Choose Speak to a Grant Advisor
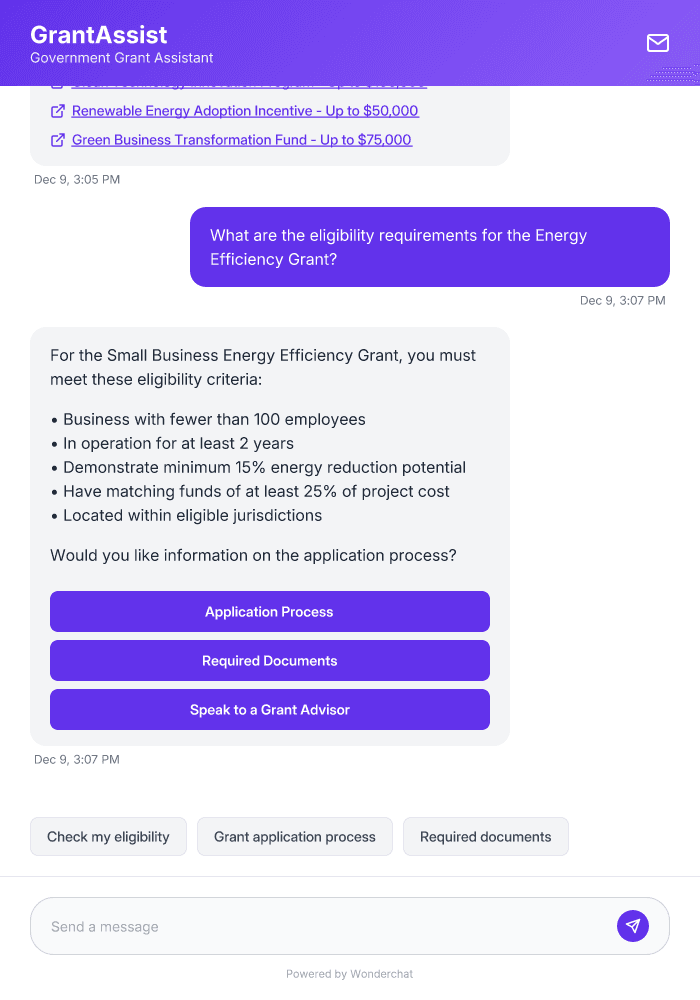 269,709
